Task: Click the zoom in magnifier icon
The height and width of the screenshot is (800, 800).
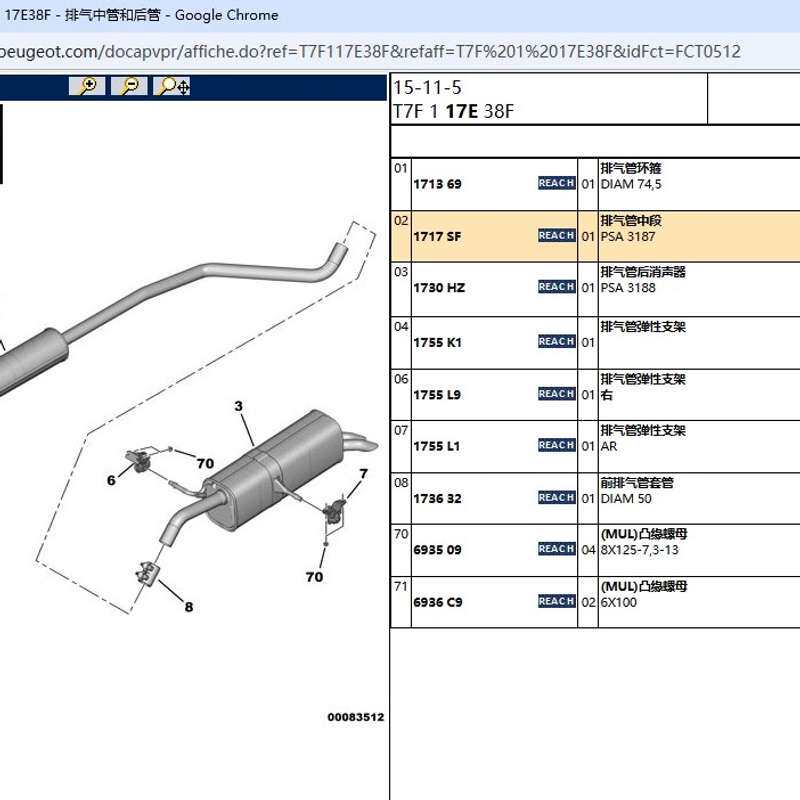Action: (x=87, y=86)
